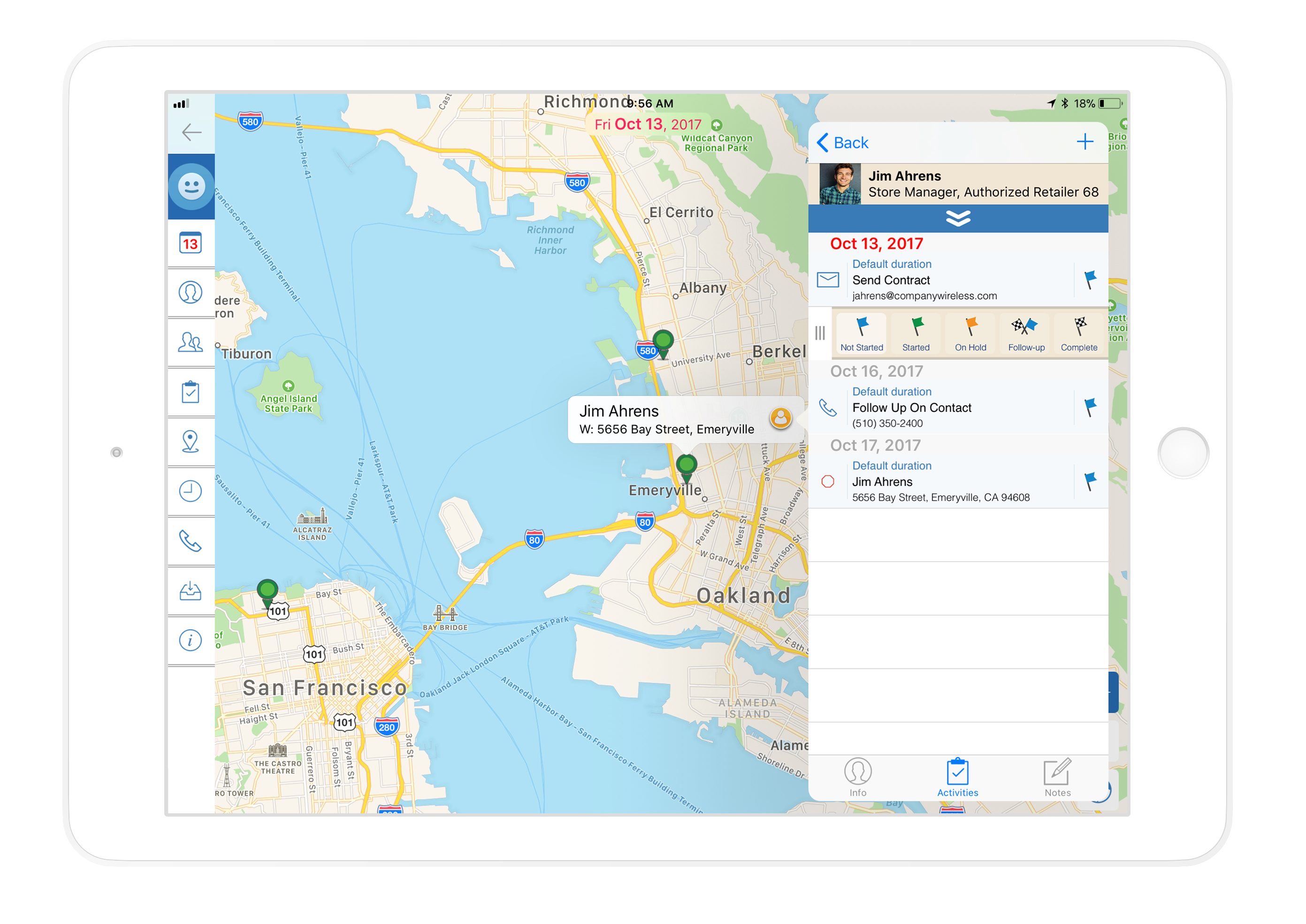Image resolution: width=1306 pixels, height=924 pixels.
Task: Tap the drag handle left of status flags
Action: pyautogui.click(x=820, y=333)
